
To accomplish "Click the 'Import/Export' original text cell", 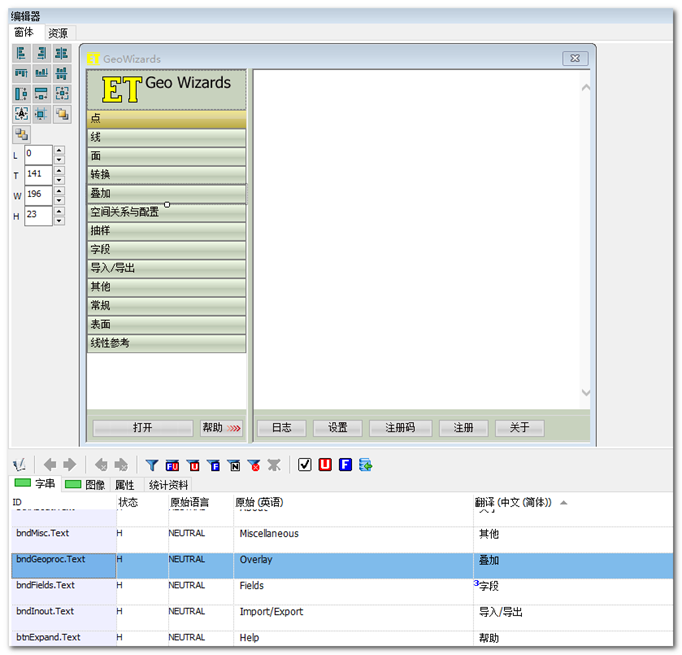I will coord(353,618).
